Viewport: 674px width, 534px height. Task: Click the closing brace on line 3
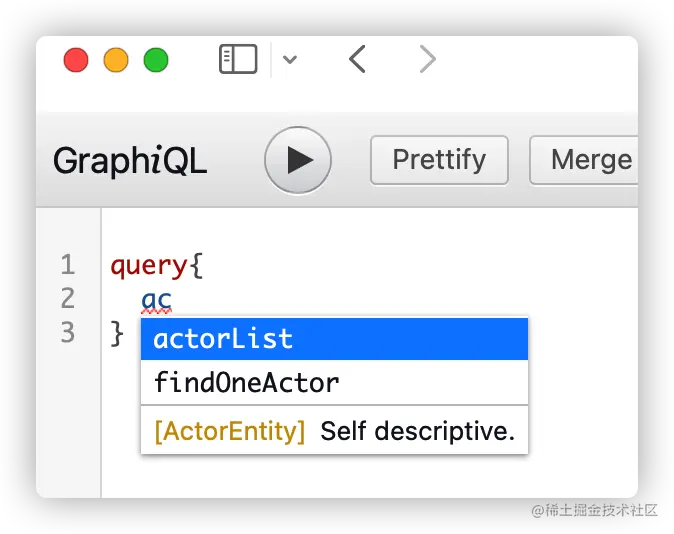pyautogui.click(x=117, y=333)
